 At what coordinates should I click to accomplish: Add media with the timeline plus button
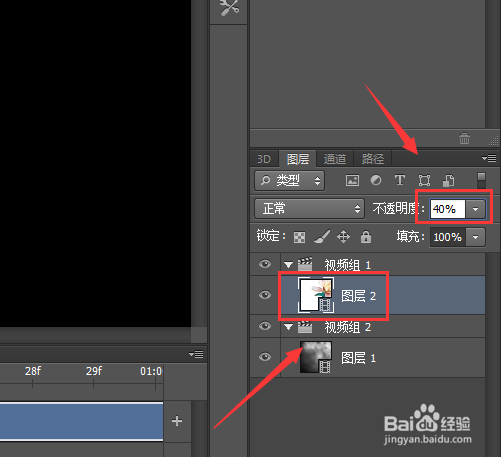click(x=177, y=421)
